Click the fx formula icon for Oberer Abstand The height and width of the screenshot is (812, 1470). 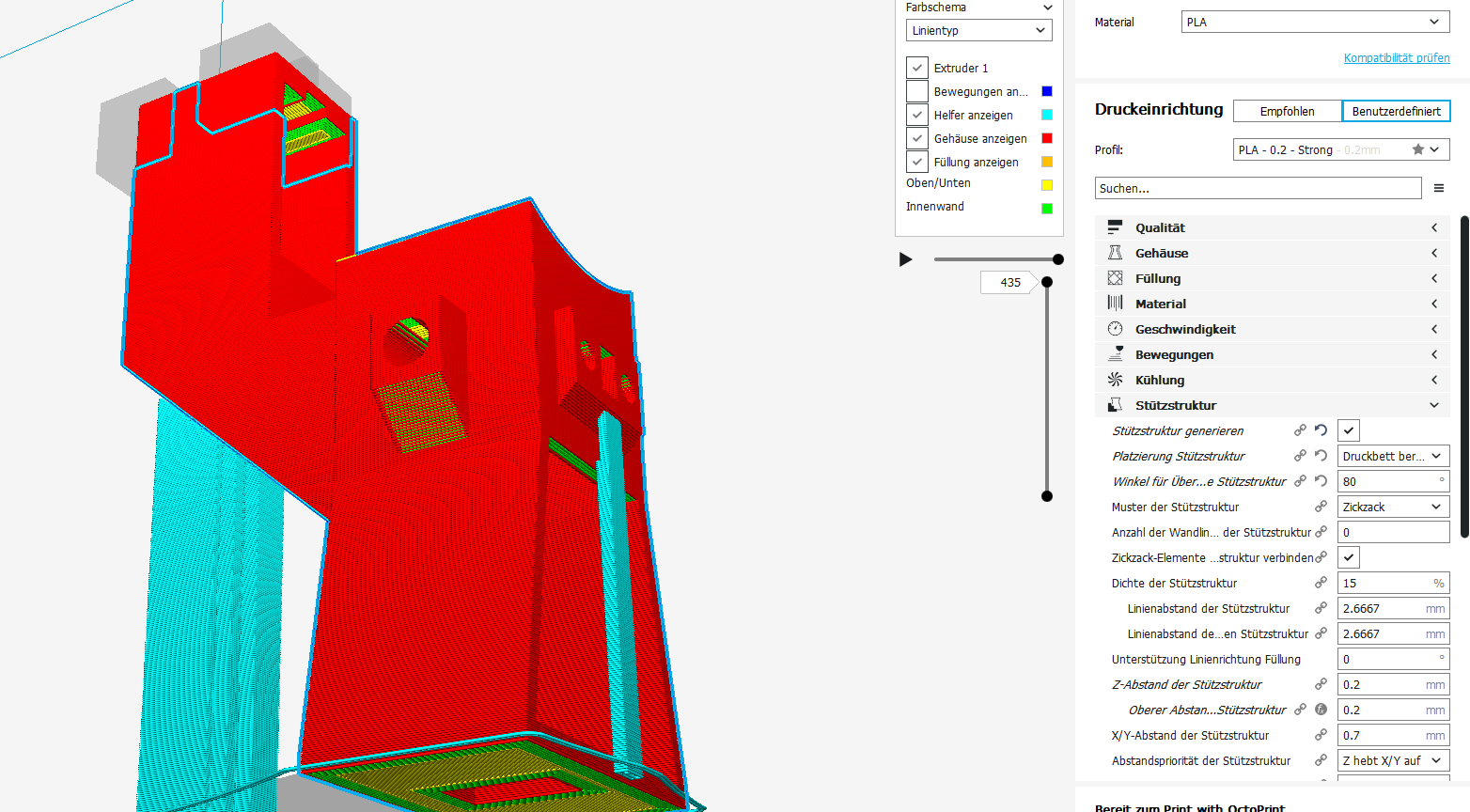tap(1321, 710)
